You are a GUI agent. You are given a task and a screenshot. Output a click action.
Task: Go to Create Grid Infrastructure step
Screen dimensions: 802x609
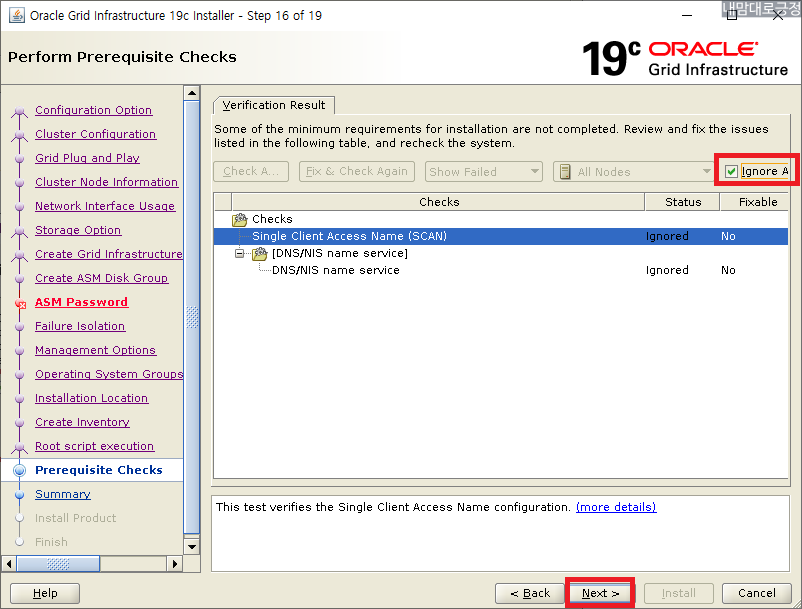click(108, 254)
